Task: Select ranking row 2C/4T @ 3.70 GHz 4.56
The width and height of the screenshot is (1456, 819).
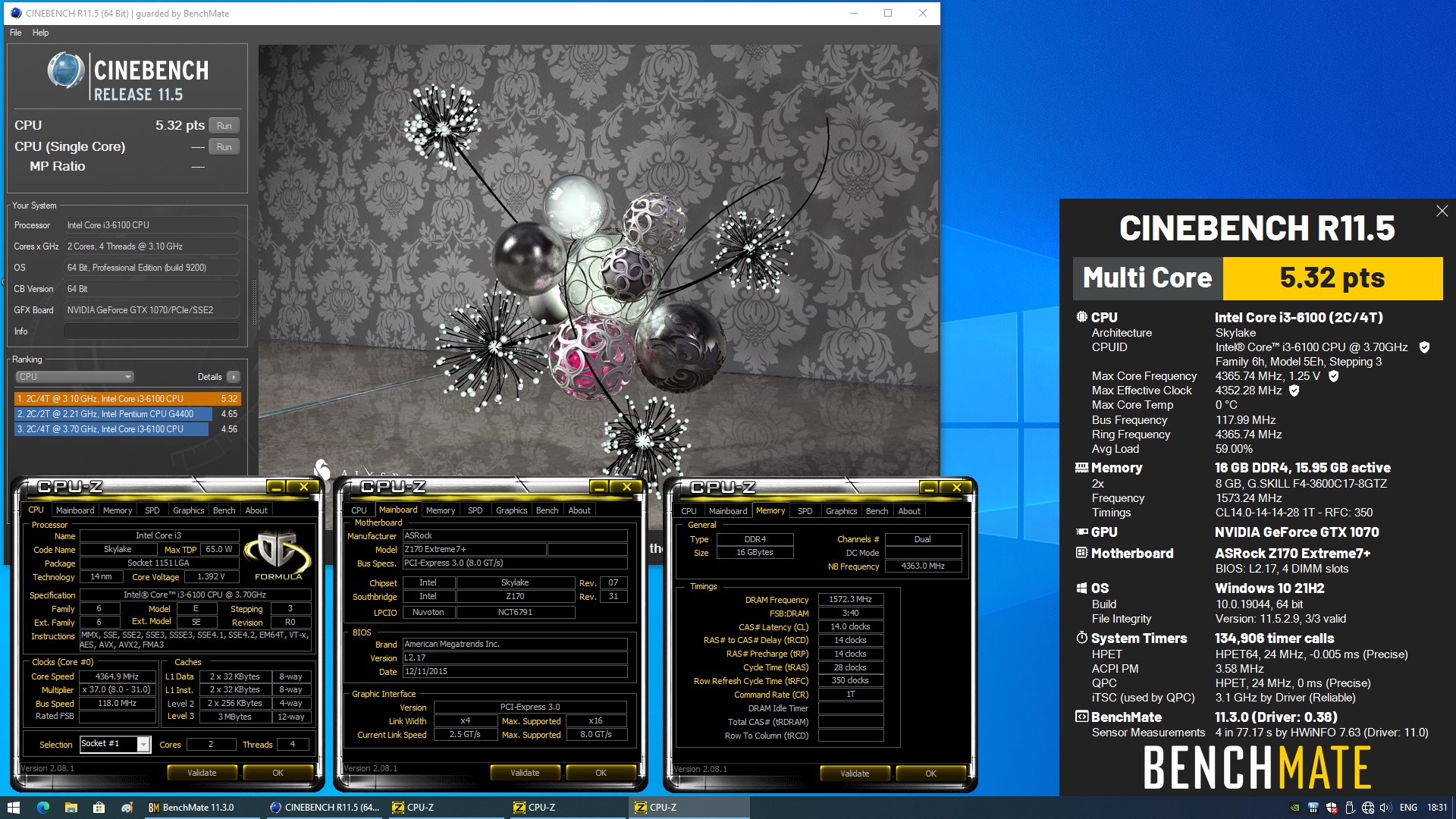Action: click(127, 429)
